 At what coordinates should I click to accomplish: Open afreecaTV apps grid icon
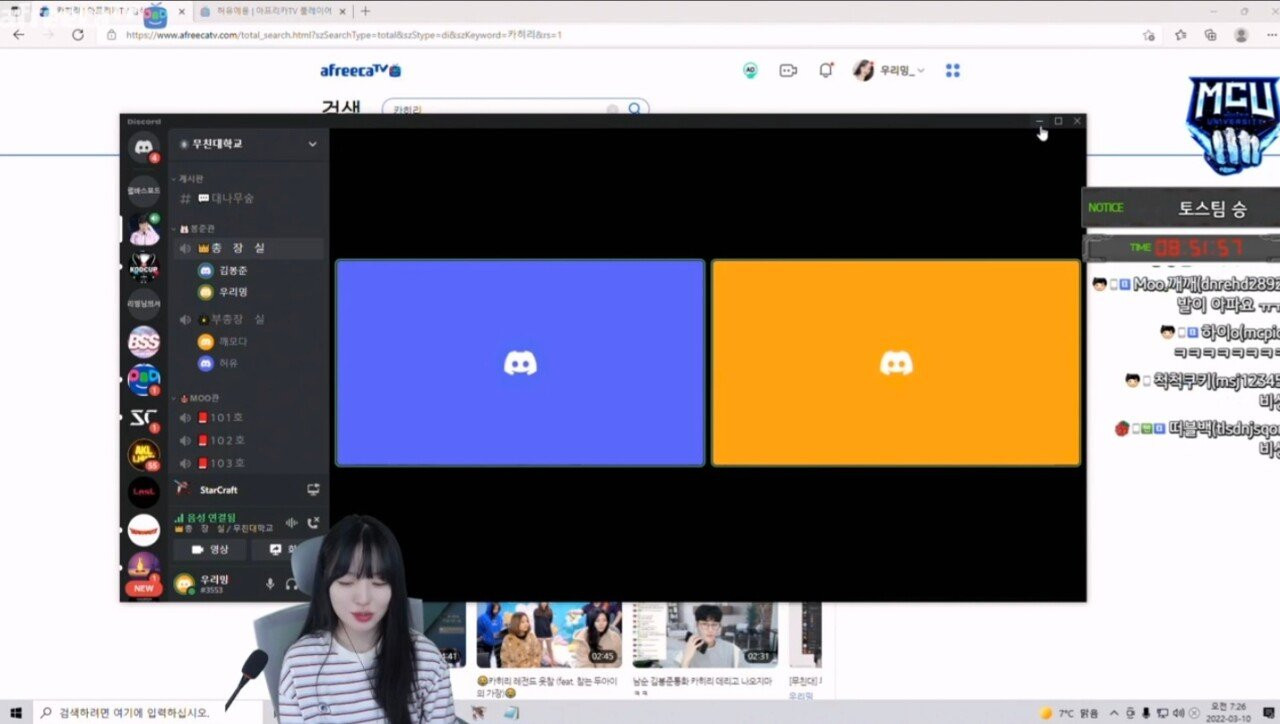tap(952, 71)
